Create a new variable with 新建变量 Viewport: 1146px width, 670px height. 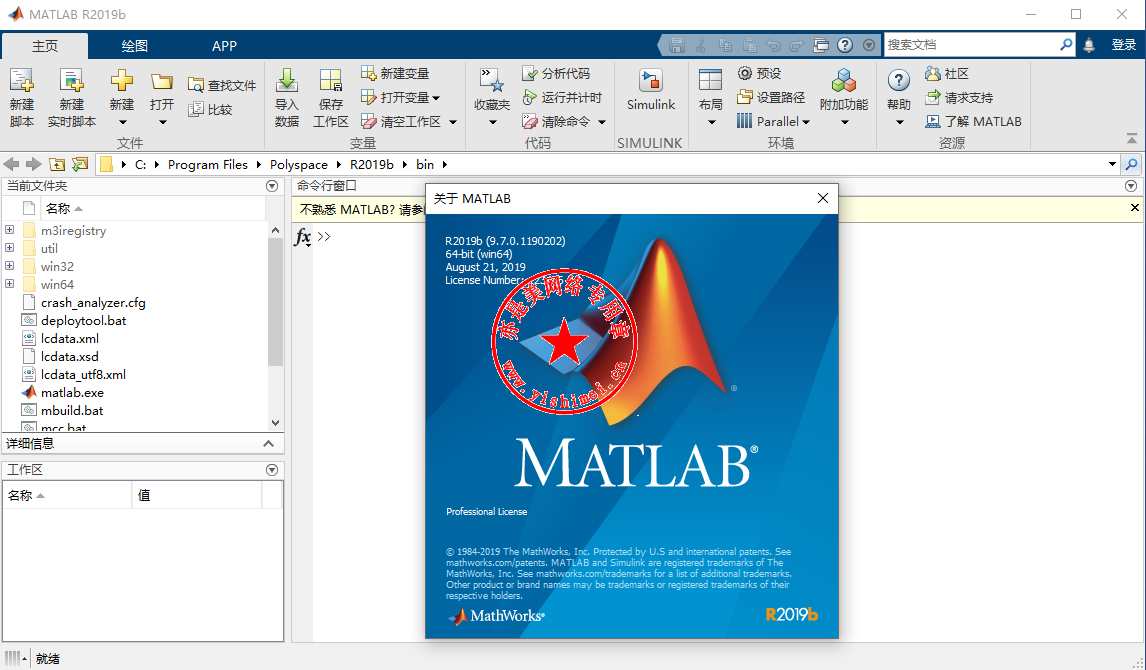tap(395, 73)
